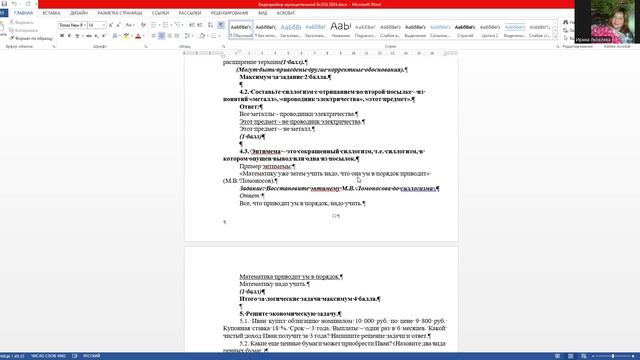This screenshot has width=640, height=360.
Task: Expand font color dropdown arrow
Action: [143, 36]
